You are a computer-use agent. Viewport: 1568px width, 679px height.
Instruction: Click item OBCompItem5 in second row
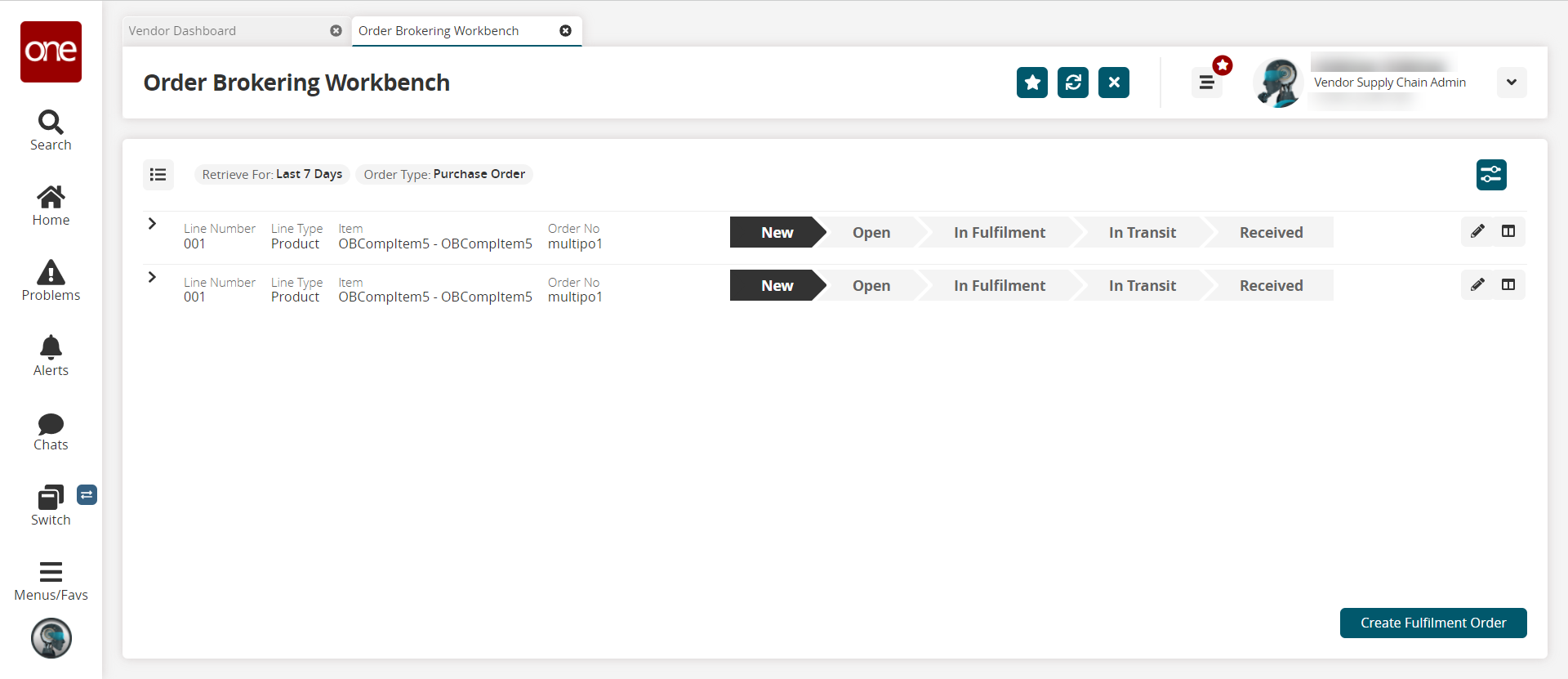coord(435,297)
